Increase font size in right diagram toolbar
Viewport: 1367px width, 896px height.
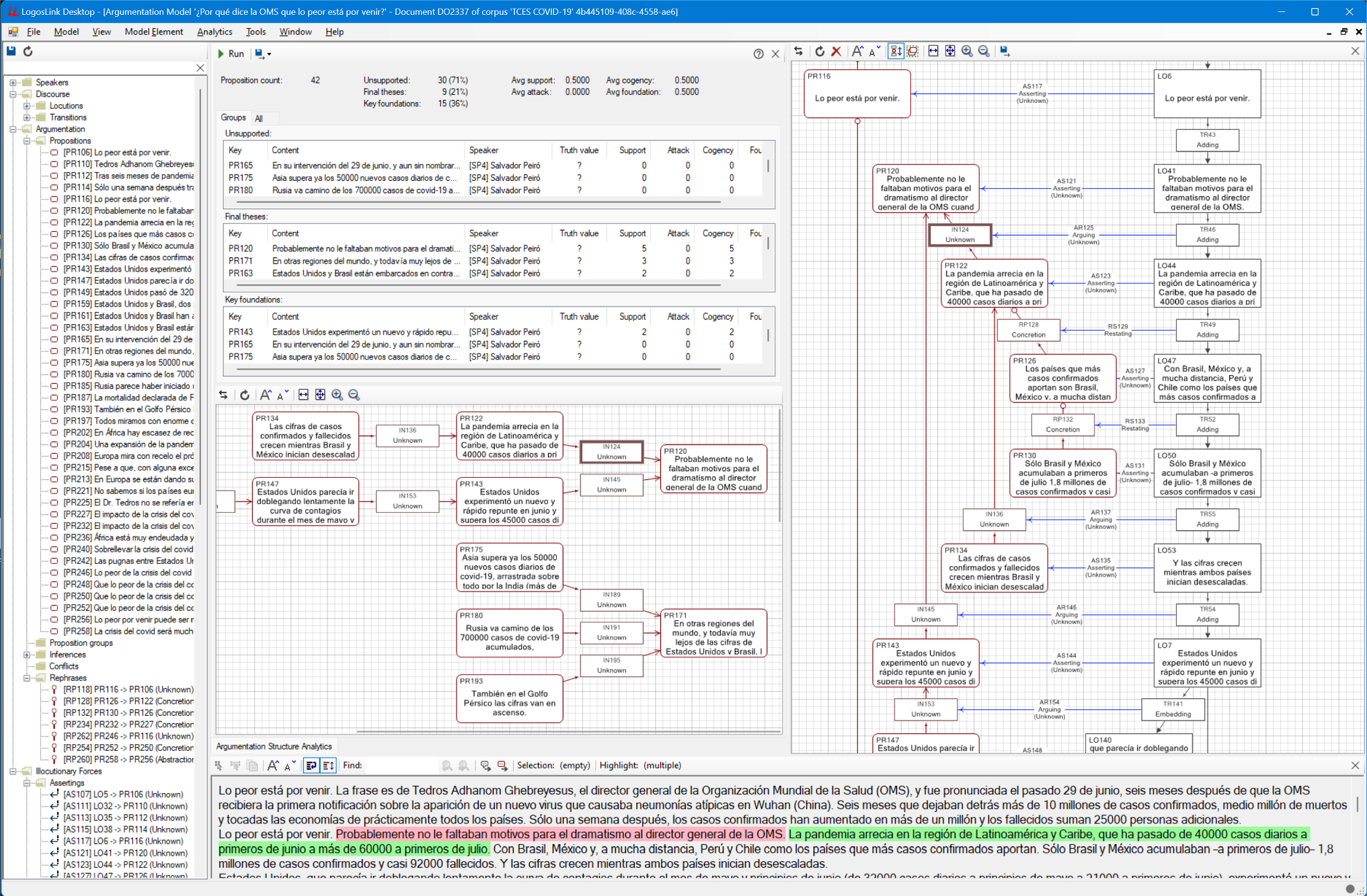(x=857, y=51)
